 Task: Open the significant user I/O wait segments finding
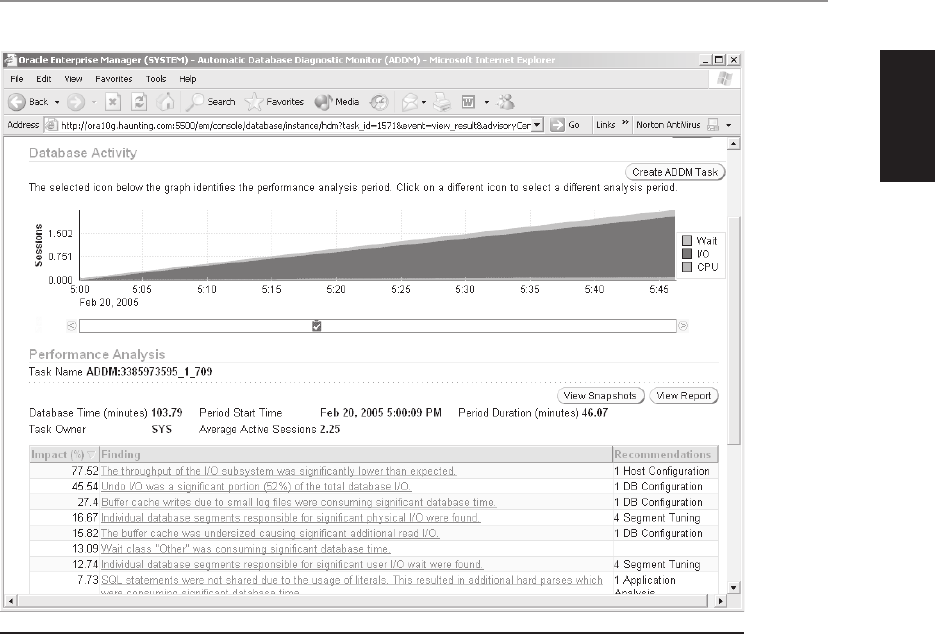(x=292, y=564)
